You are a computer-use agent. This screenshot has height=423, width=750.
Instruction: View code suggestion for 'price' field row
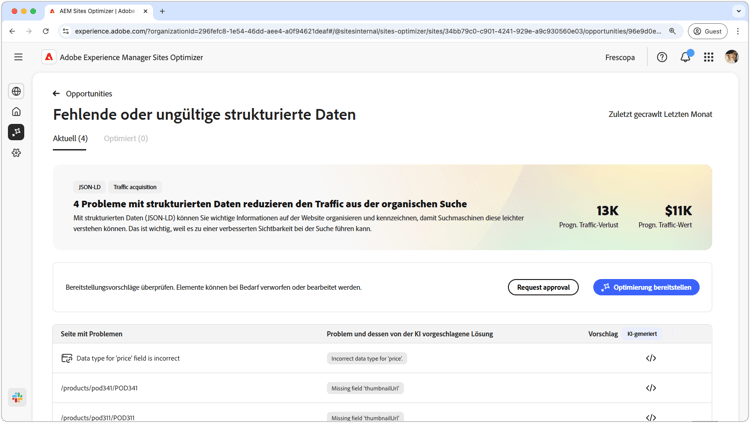pos(651,358)
